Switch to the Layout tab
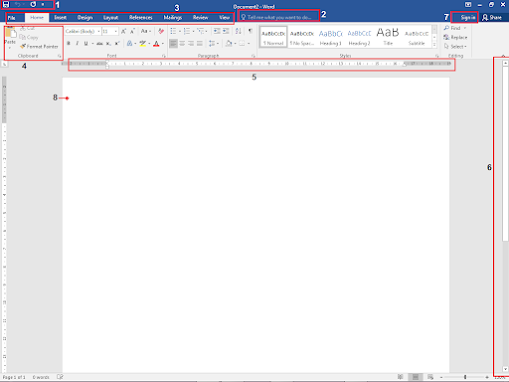Viewport: 509px width, 382px height. pos(111,18)
